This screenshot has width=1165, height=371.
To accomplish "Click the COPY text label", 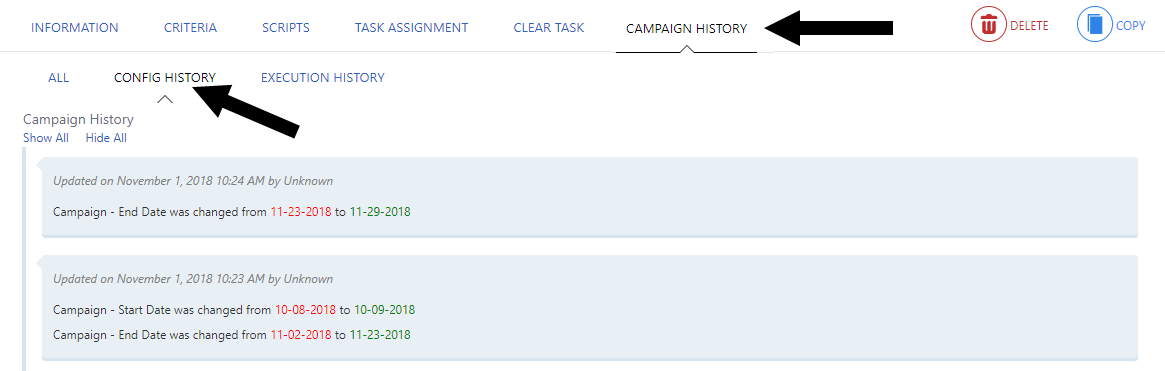I will click(x=1131, y=26).
